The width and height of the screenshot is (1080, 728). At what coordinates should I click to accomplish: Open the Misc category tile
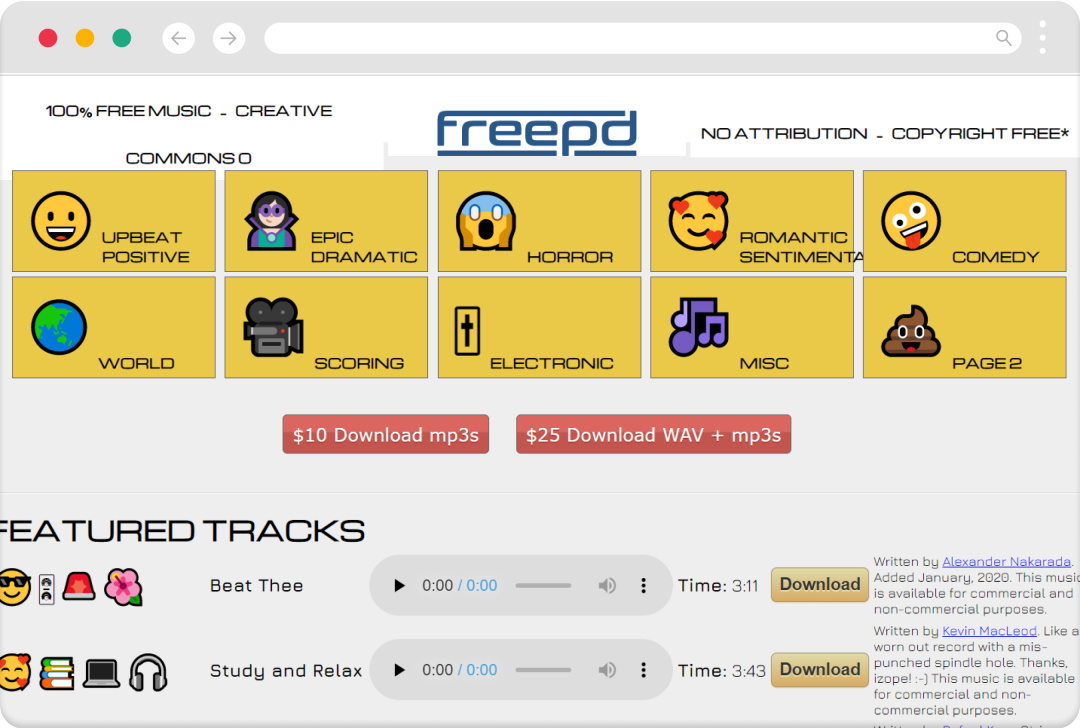[x=751, y=327]
